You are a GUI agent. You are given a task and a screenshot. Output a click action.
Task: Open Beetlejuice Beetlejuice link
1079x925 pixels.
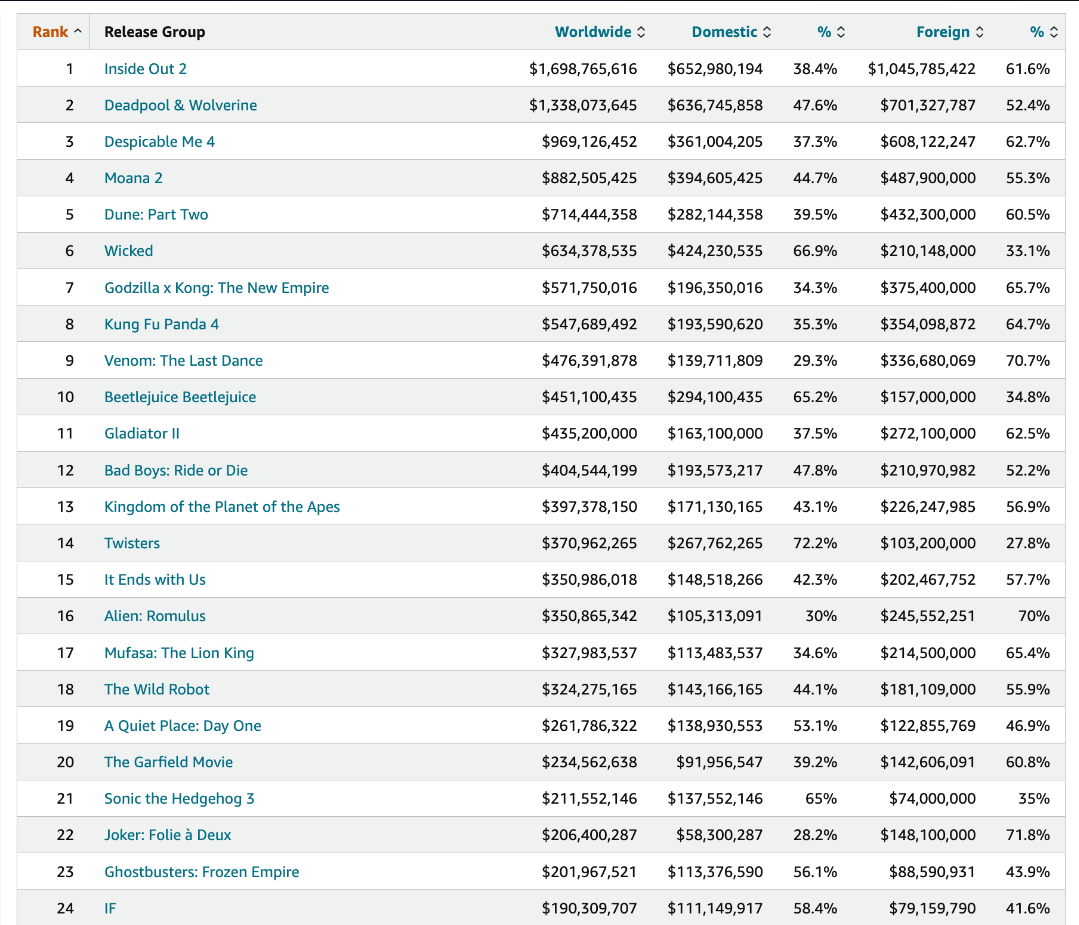coord(180,397)
